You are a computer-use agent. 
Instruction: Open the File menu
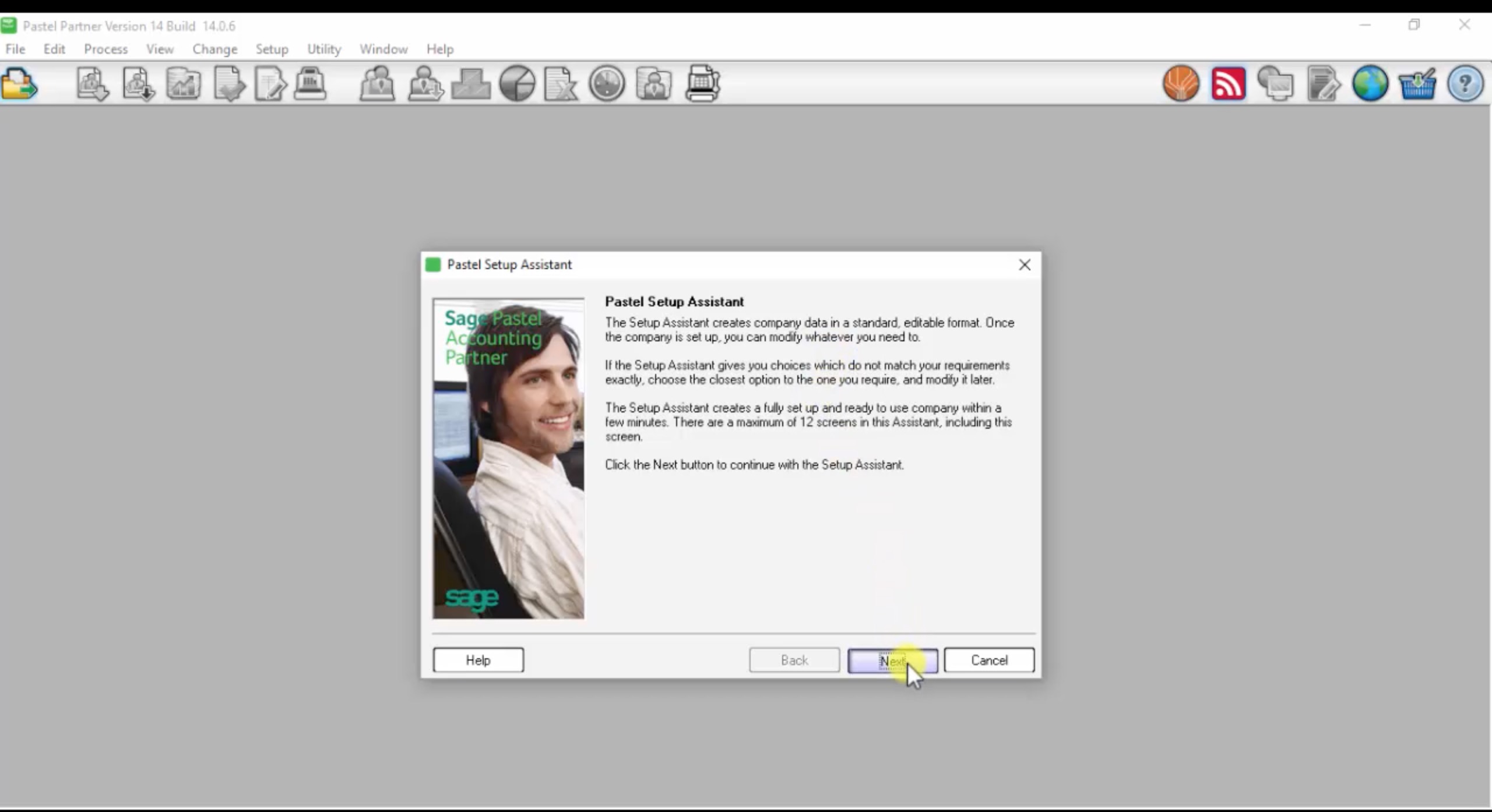15,49
